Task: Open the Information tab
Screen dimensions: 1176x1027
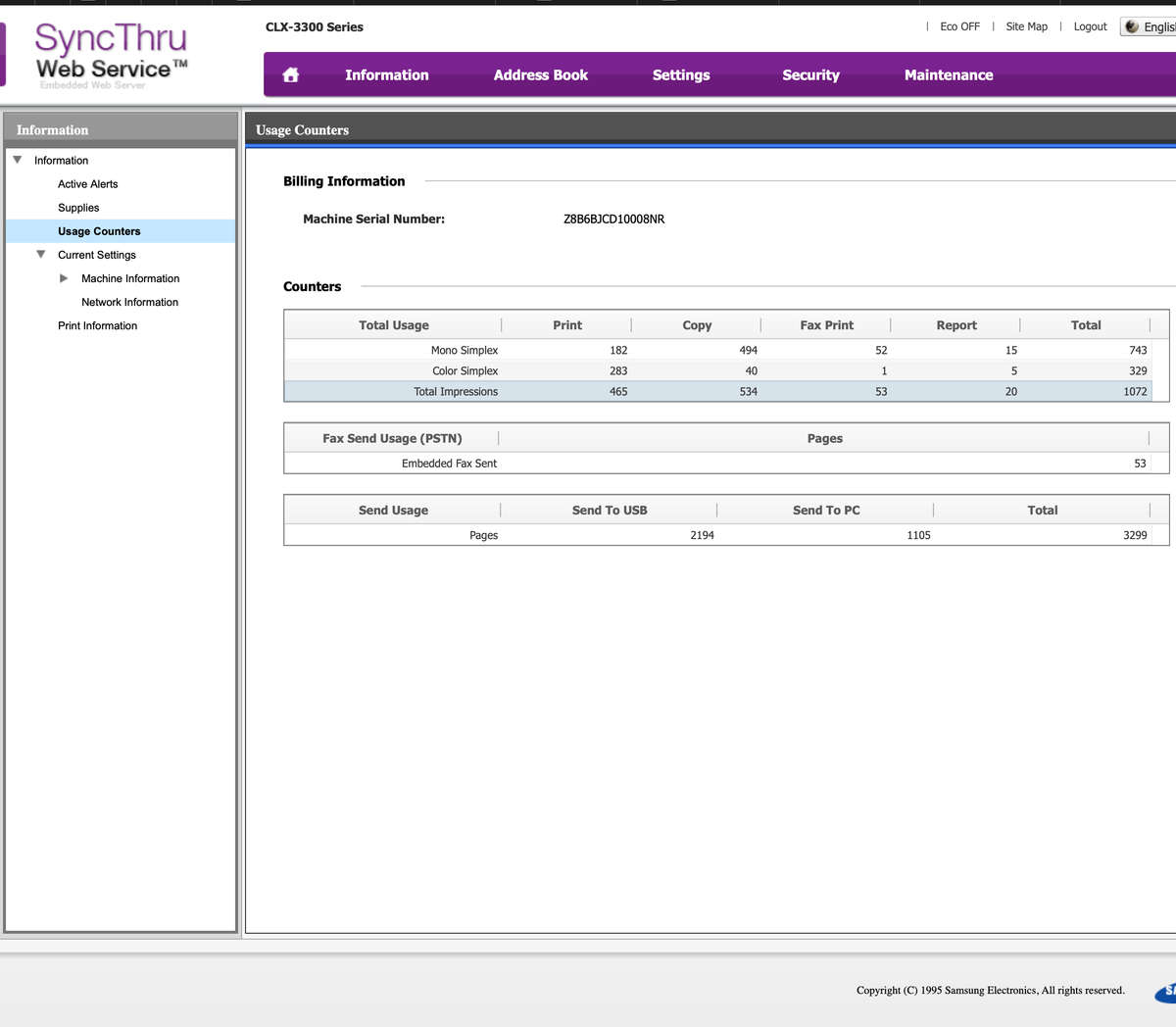Action: pos(386,75)
